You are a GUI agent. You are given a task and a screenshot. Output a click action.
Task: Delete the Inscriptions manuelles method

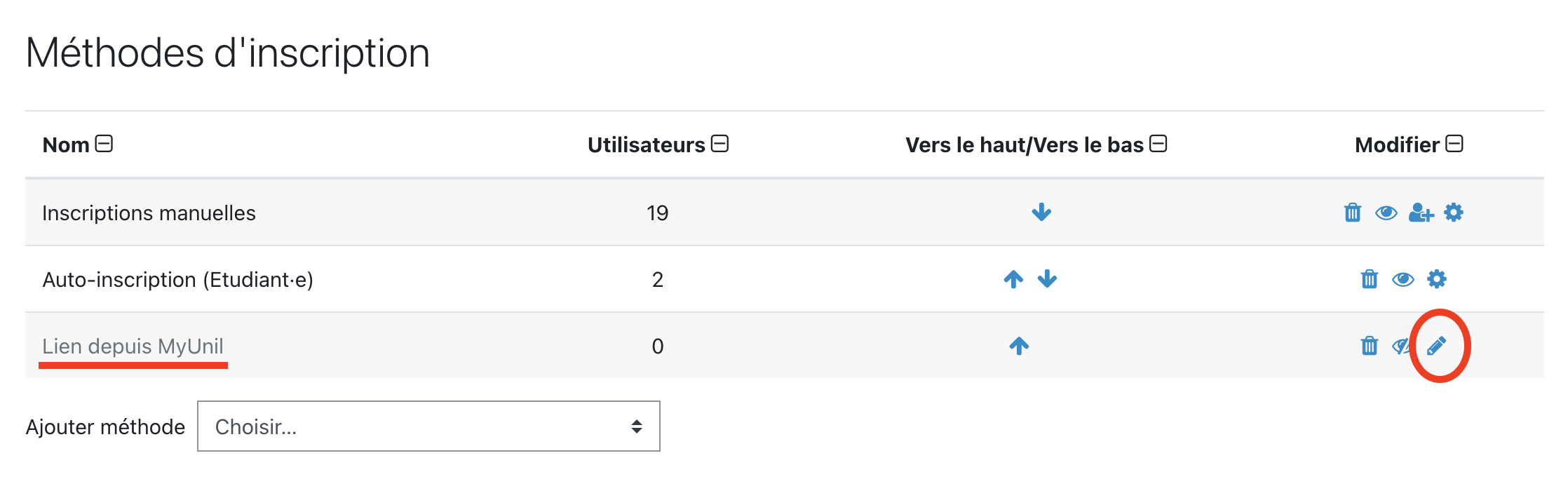point(1352,213)
